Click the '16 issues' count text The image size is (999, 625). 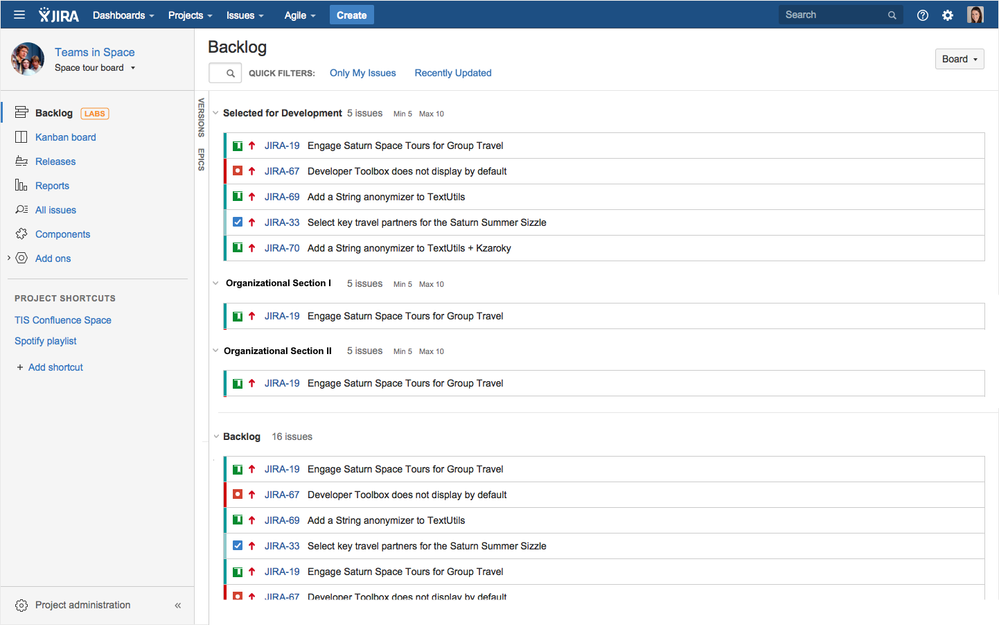(x=292, y=436)
